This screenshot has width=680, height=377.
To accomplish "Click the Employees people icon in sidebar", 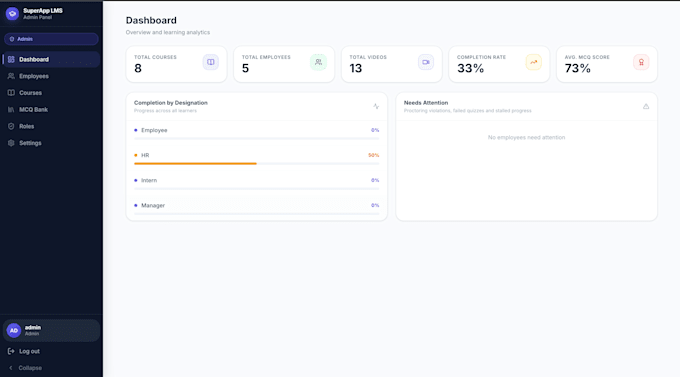I will tap(11, 76).
